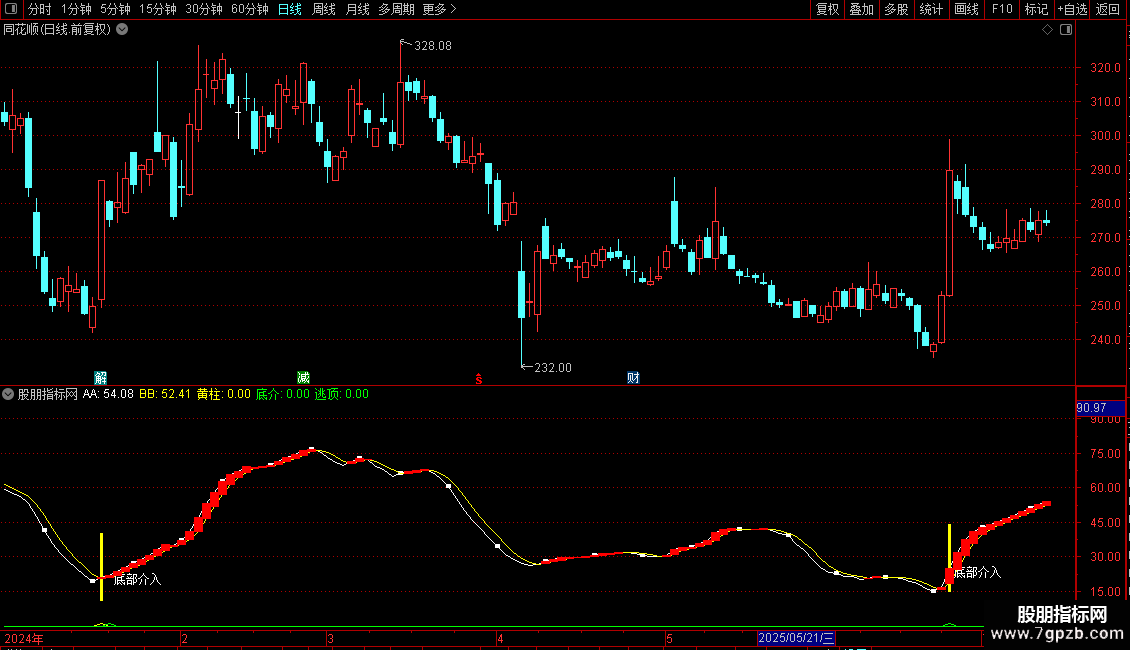Click the 黄柱: 0.00 indicator value
The width and height of the screenshot is (1130, 650).
(x=223, y=394)
